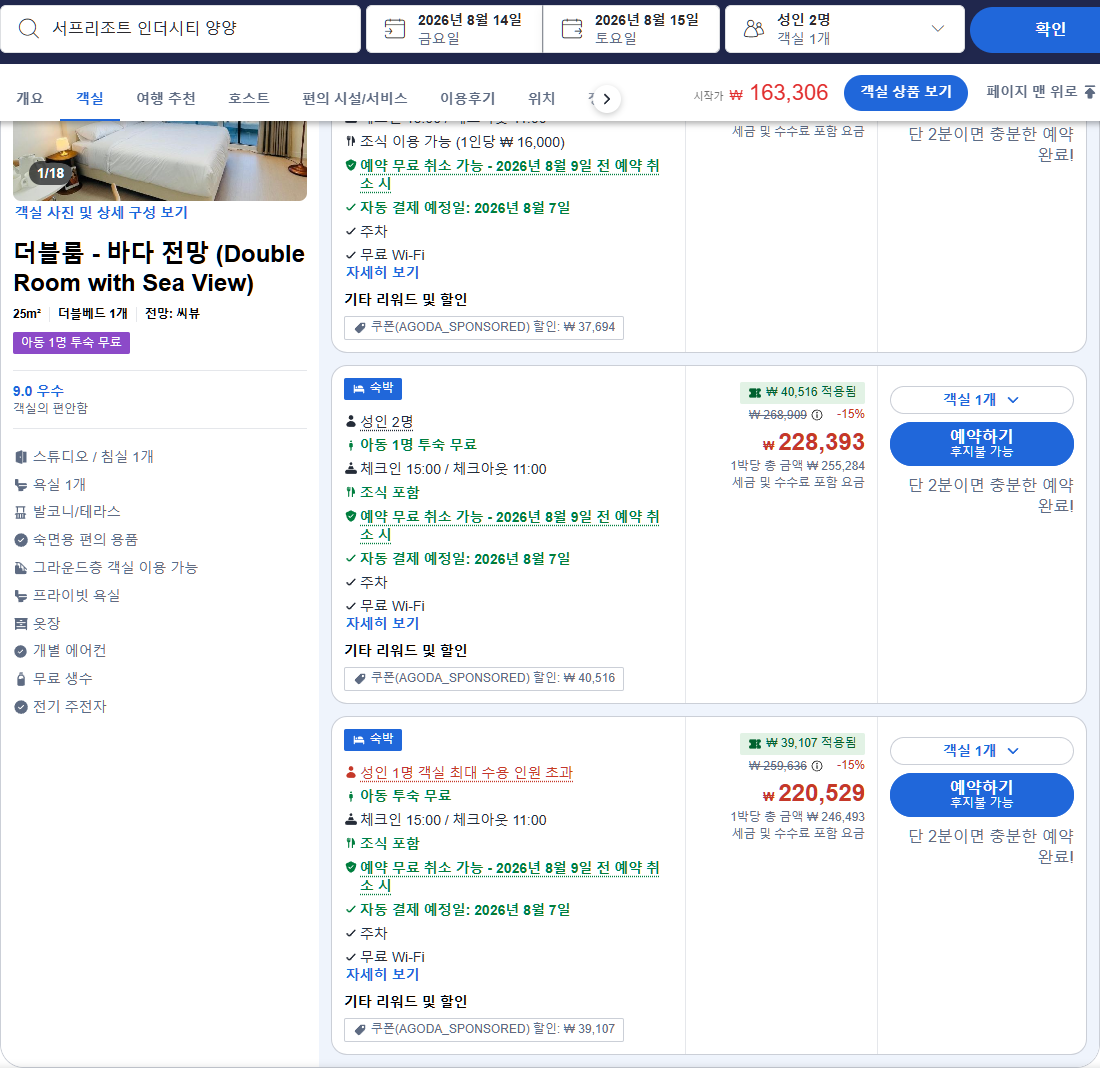
Task: Click the 전기 주전자 check icon
Action: coord(21,707)
